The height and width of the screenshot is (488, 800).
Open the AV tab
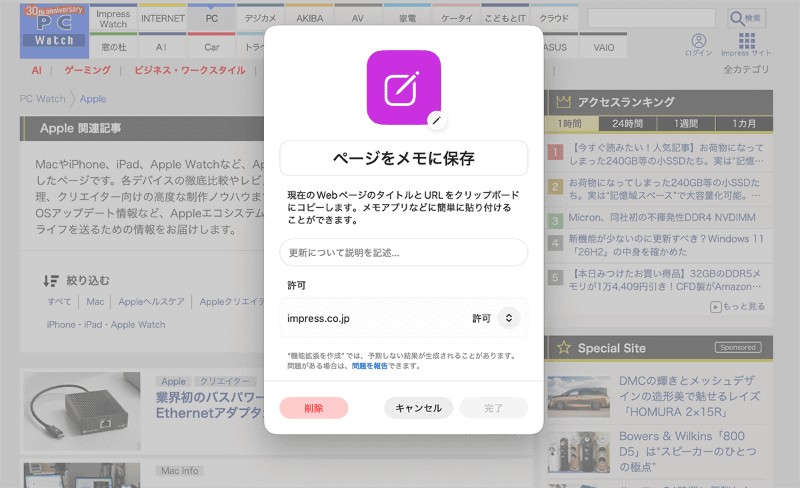tap(358, 19)
